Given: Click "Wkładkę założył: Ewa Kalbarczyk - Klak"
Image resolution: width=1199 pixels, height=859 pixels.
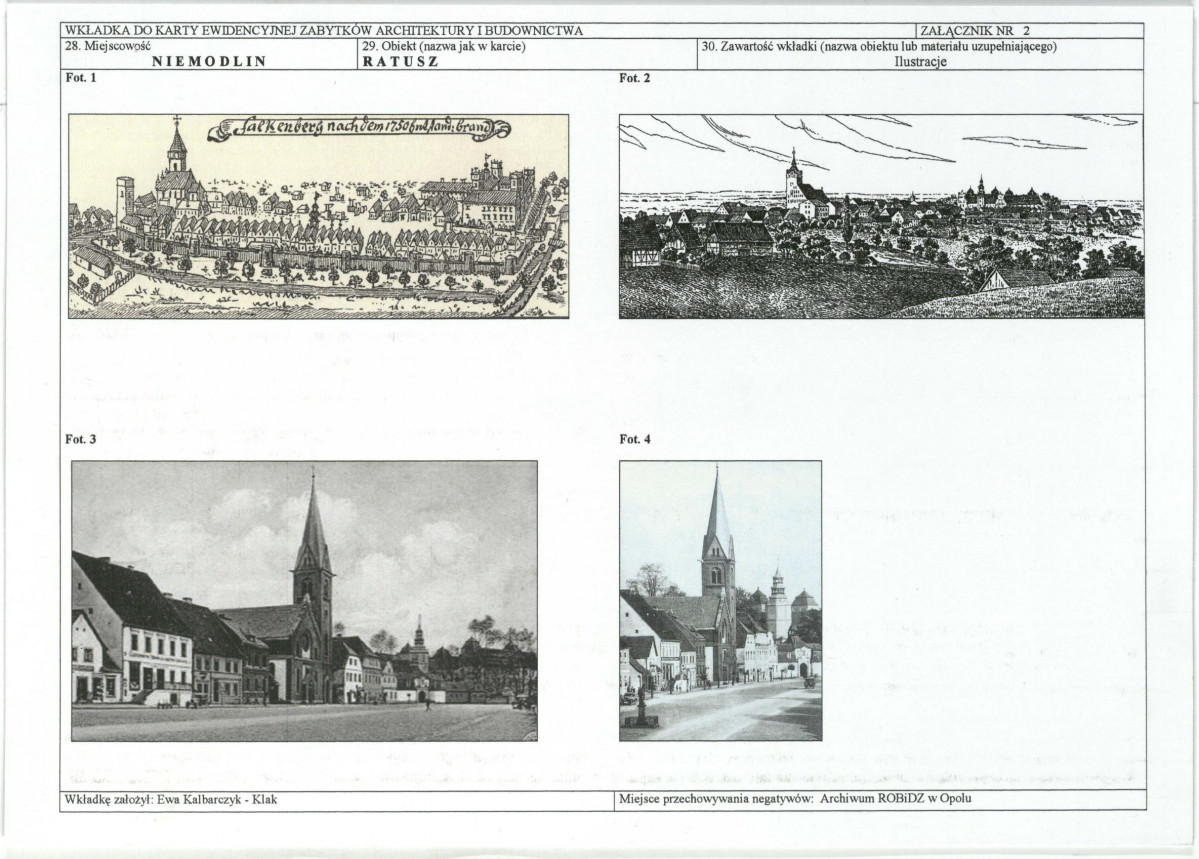Looking at the screenshot, I should [x=171, y=799].
